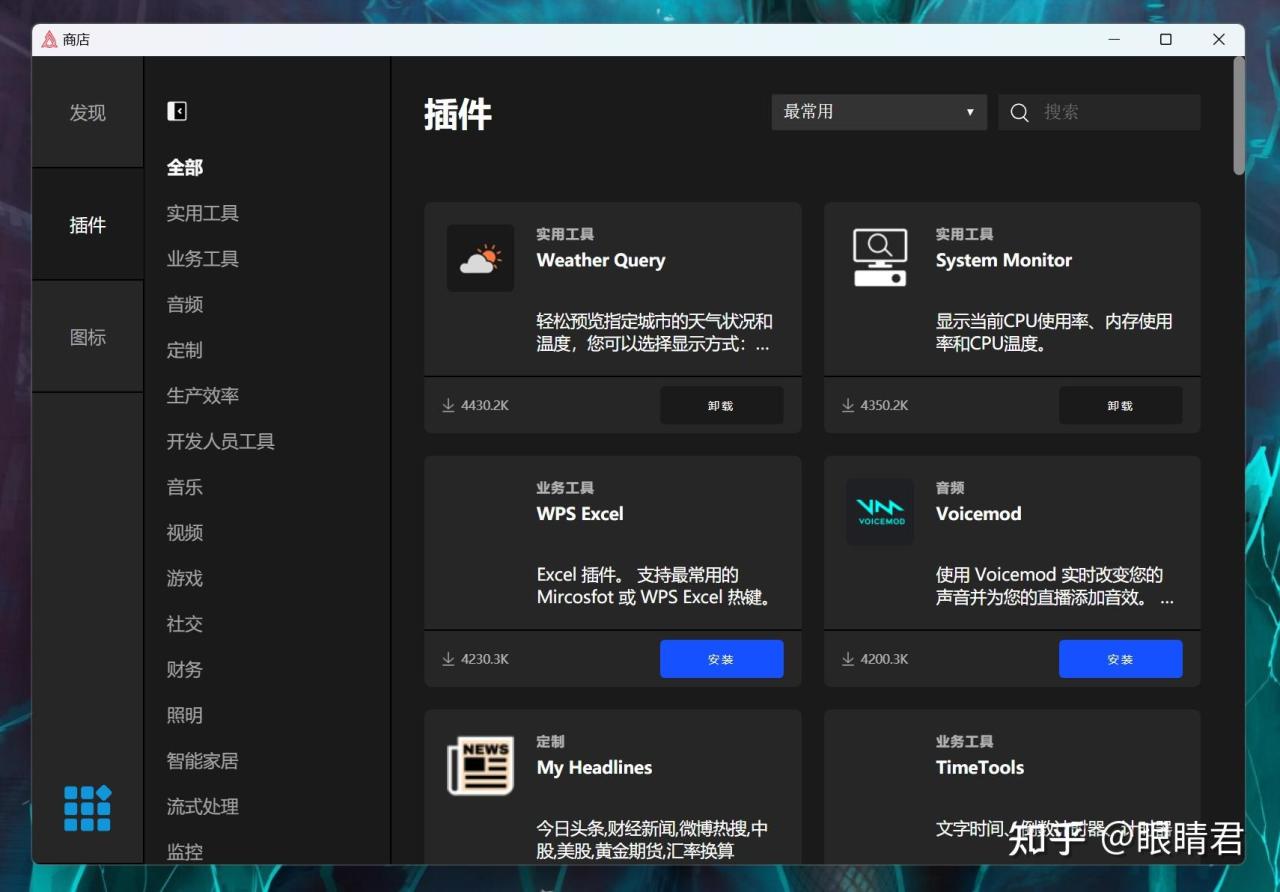The image size is (1280, 892).
Task: Select the 定制 category in sidebar
Action: [x=185, y=350]
